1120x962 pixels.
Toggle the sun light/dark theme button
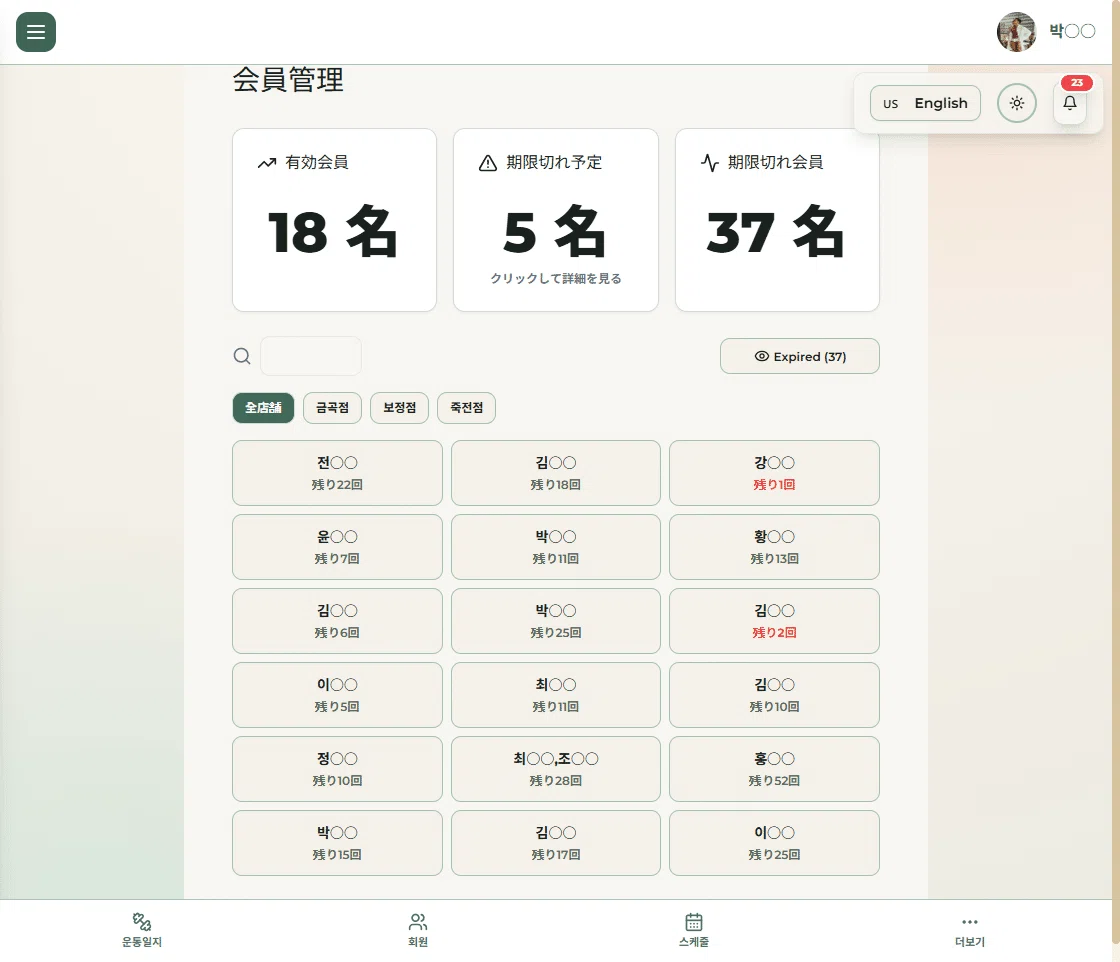(x=1016, y=104)
